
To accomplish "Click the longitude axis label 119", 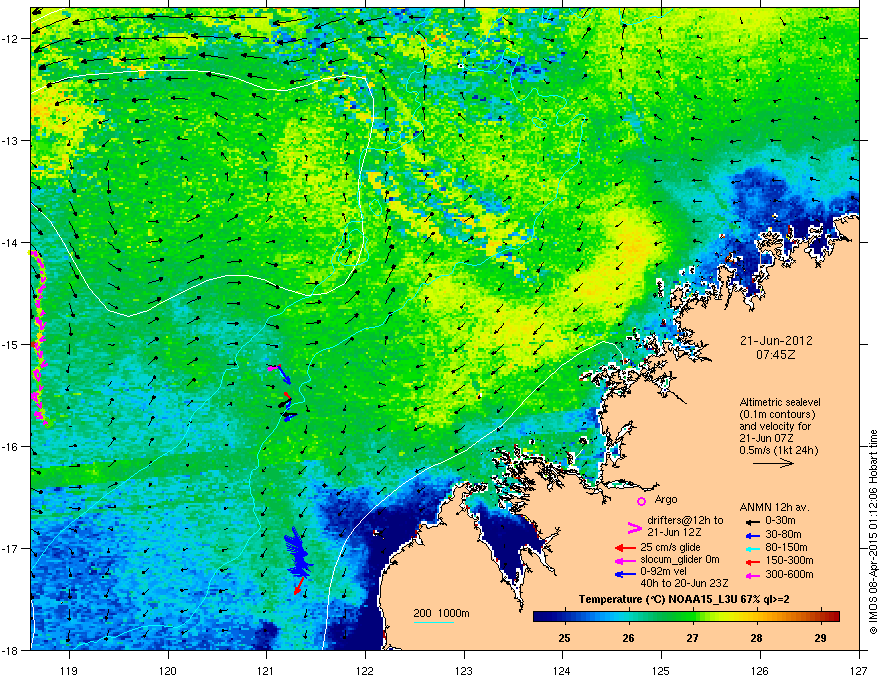I will pyautogui.click(x=69, y=670).
